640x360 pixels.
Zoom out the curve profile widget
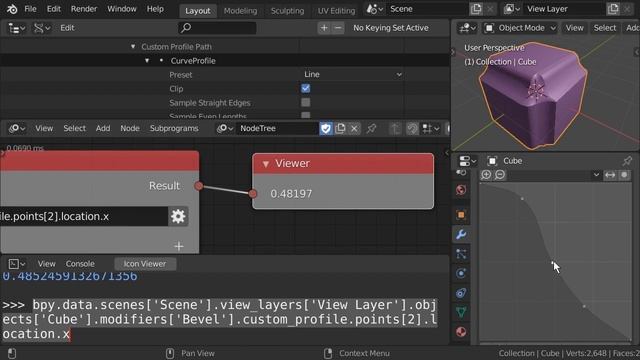(x=500, y=175)
